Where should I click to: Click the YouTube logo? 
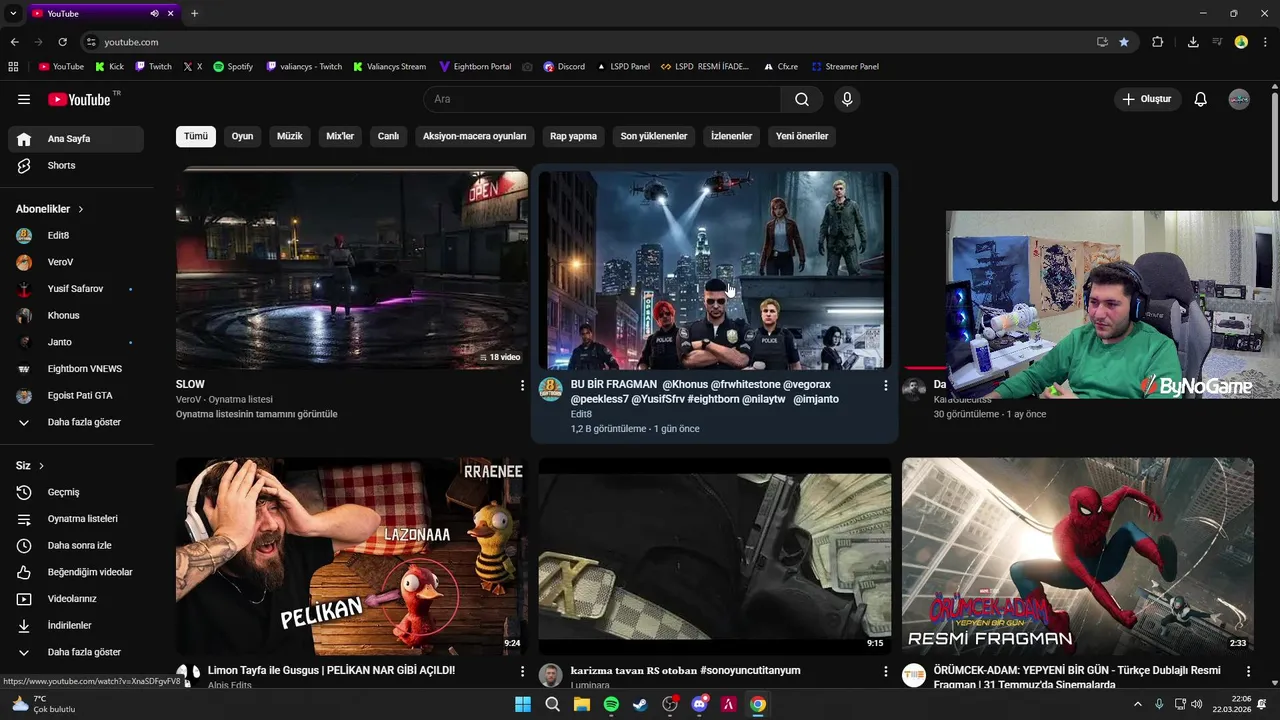click(x=80, y=99)
